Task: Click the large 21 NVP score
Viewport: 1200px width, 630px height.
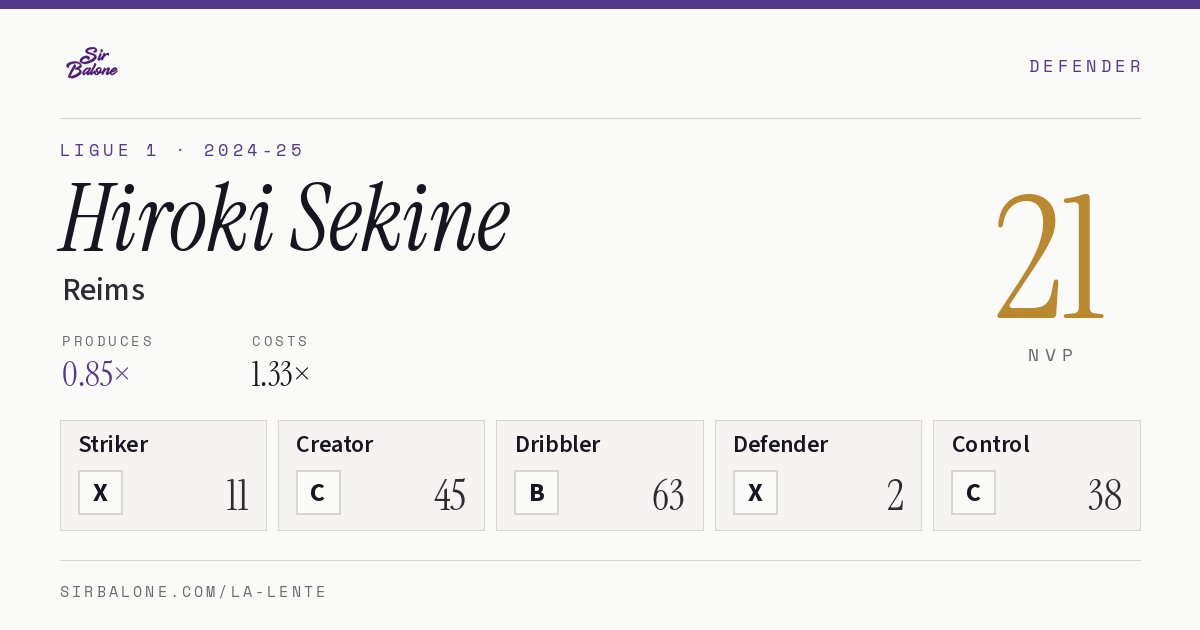Action: 1050,257
